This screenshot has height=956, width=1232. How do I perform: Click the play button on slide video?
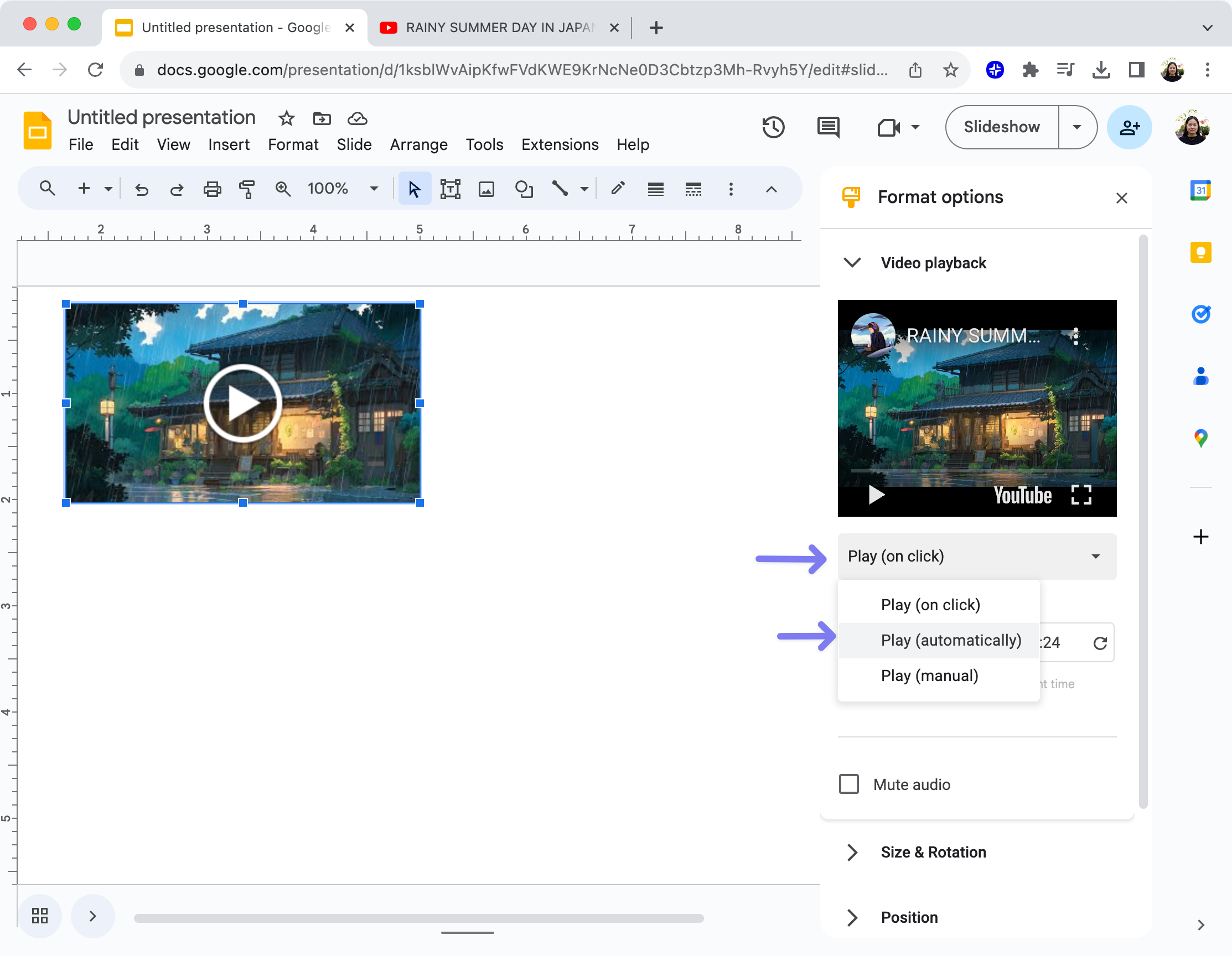click(x=242, y=403)
